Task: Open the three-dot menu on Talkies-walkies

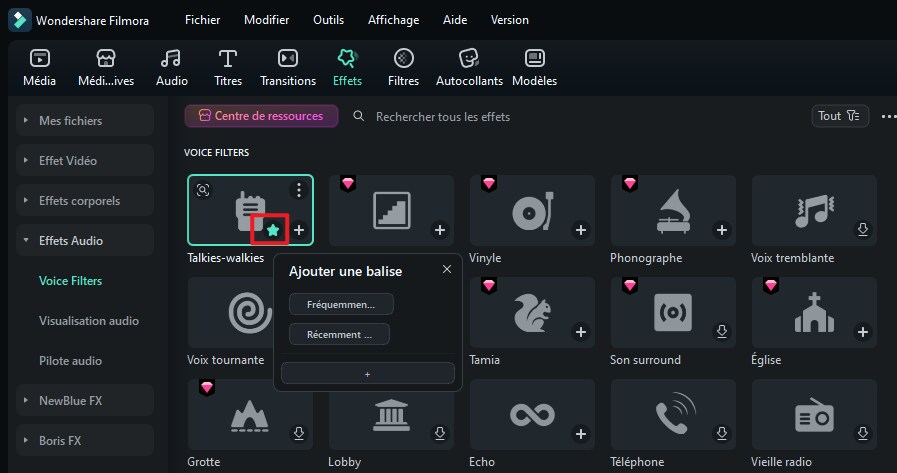Action: (x=299, y=190)
